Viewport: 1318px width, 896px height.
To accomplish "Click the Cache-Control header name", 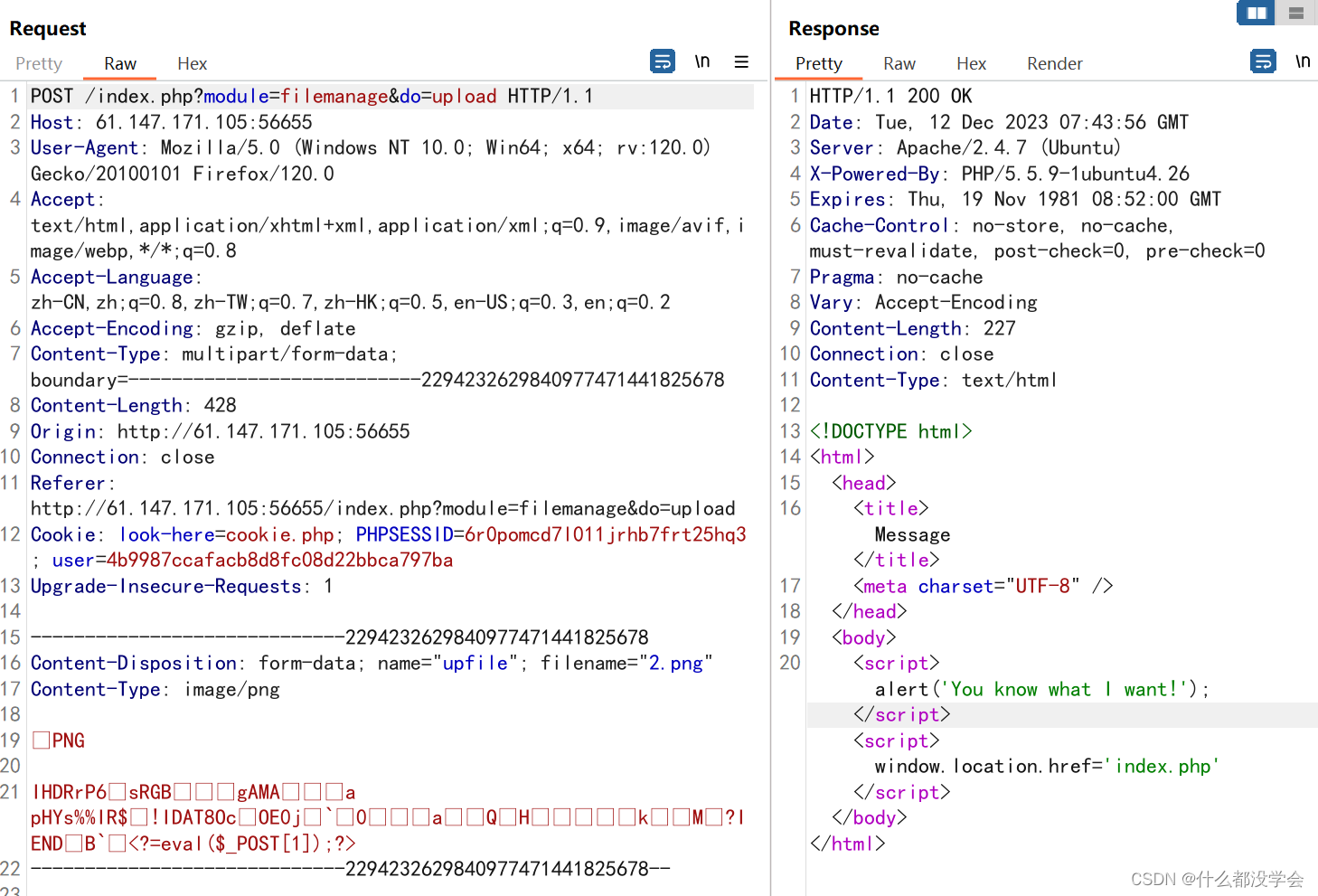I will [880, 225].
